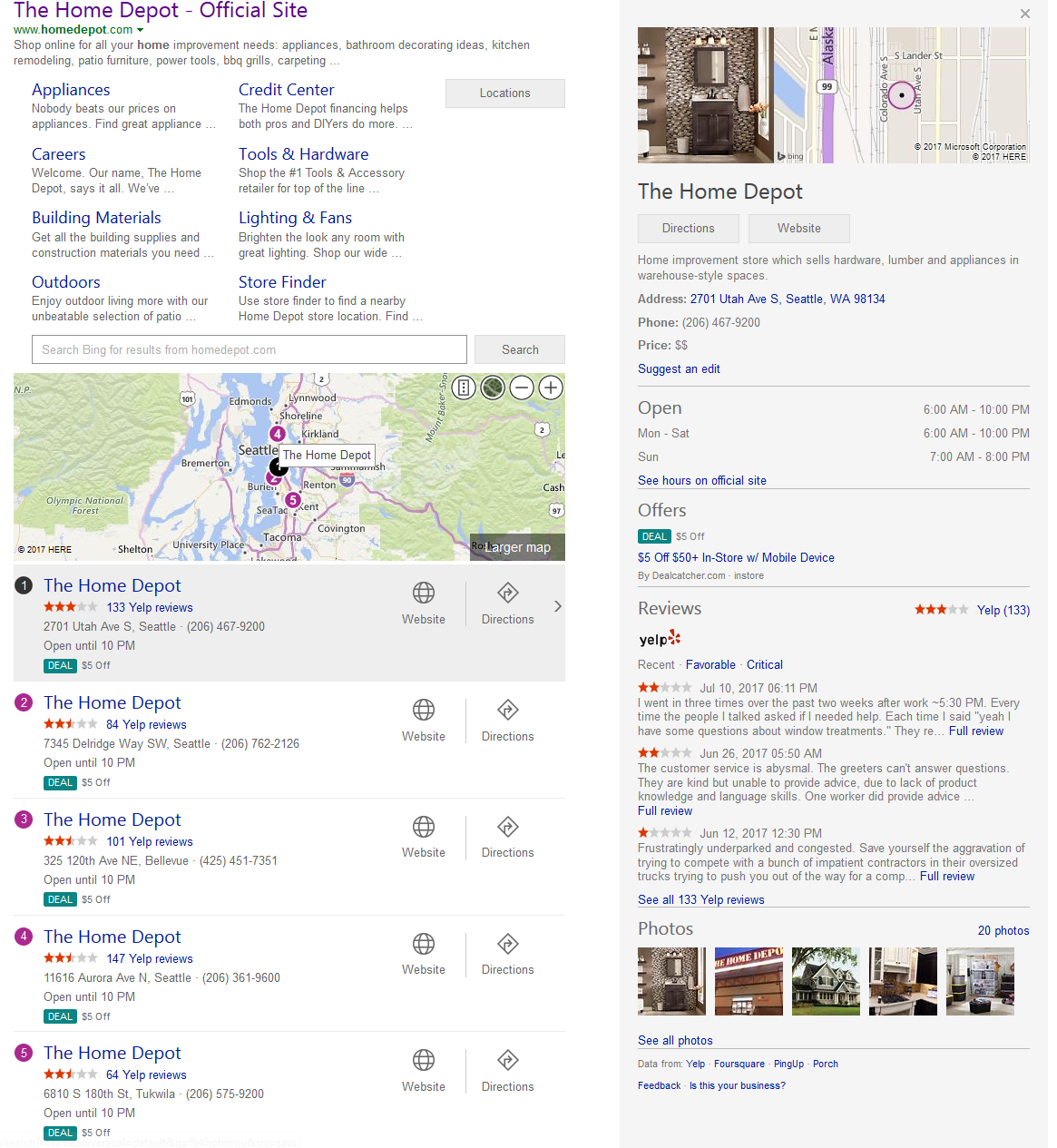Zoom in on the map
The width and height of the screenshot is (1057, 1148).
(x=551, y=388)
